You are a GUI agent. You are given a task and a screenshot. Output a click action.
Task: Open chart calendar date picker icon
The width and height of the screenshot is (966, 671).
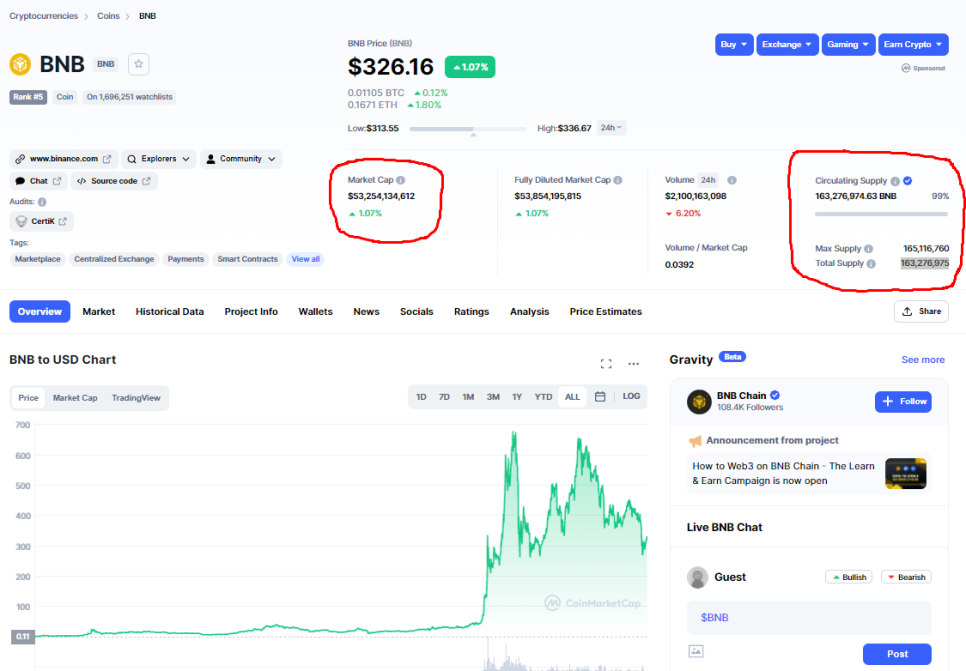pos(600,396)
